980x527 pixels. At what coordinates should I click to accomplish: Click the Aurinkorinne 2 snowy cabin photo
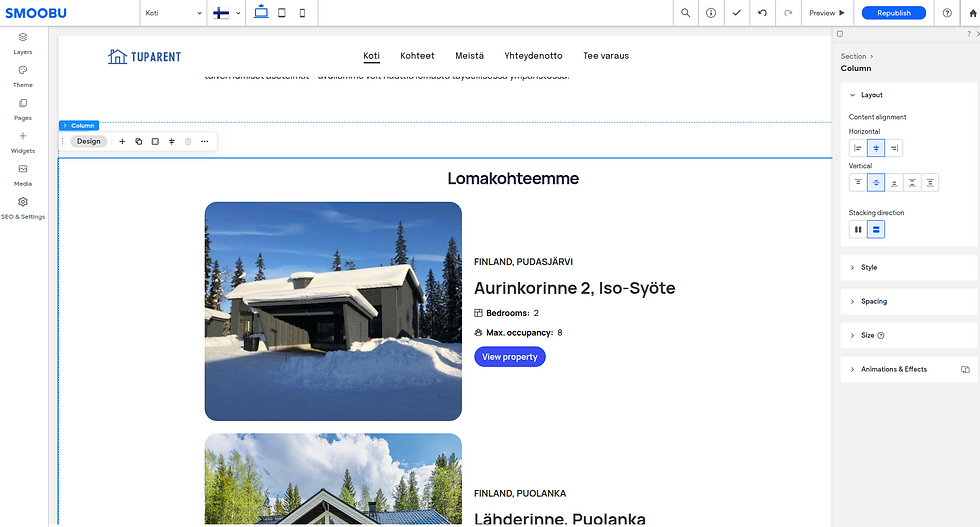[333, 311]
